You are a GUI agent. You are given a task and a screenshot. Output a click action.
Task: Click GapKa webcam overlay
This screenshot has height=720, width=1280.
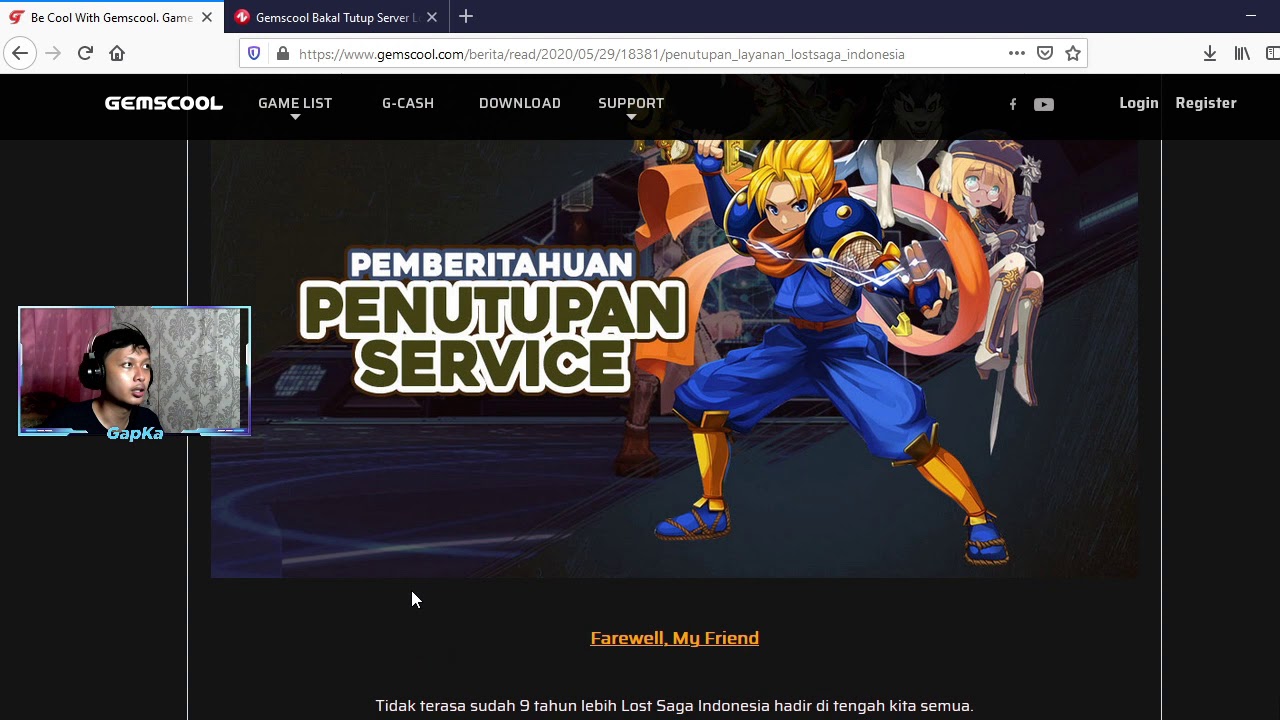click(x=134, y=371)
